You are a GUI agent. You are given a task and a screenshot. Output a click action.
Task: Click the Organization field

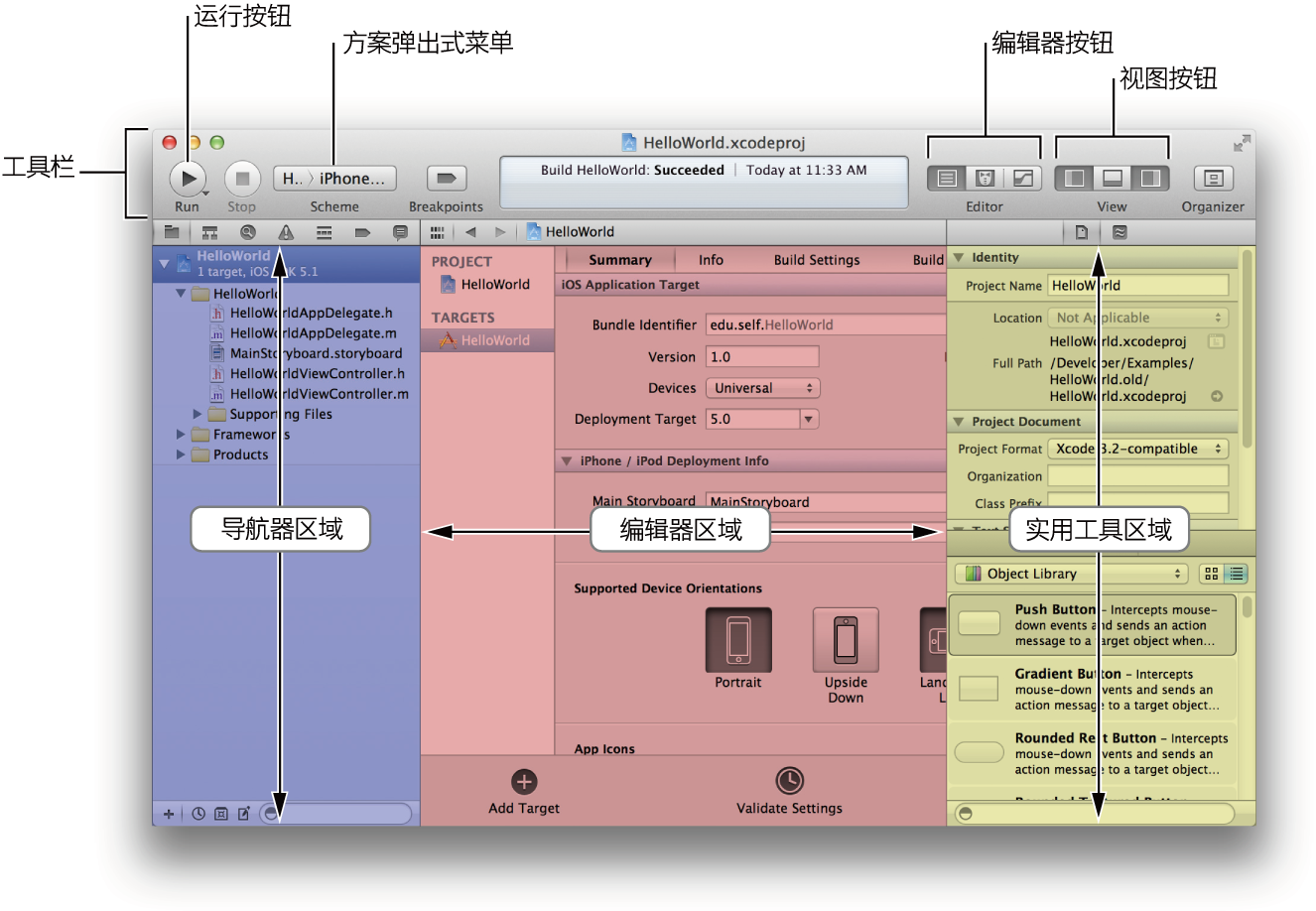coord(1138,476)
